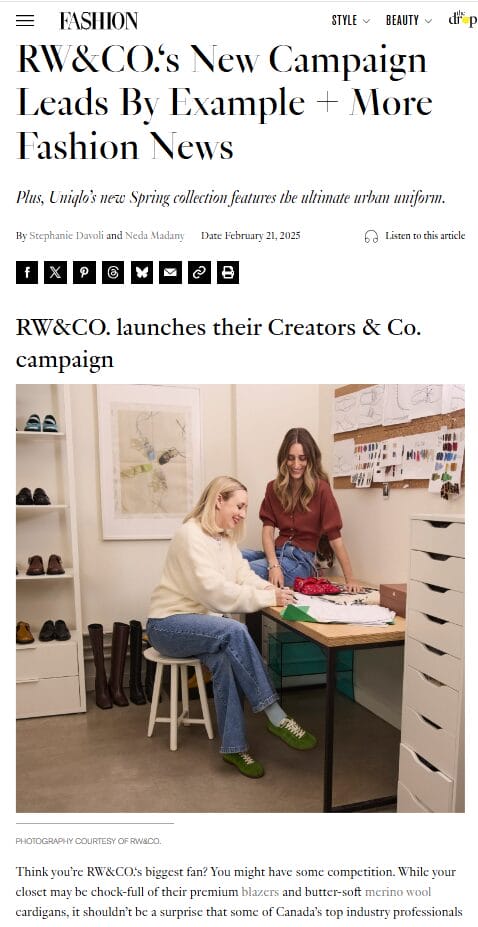Open the hamburger navigation menu
This screenshot has height=927, width=478.
25,21
